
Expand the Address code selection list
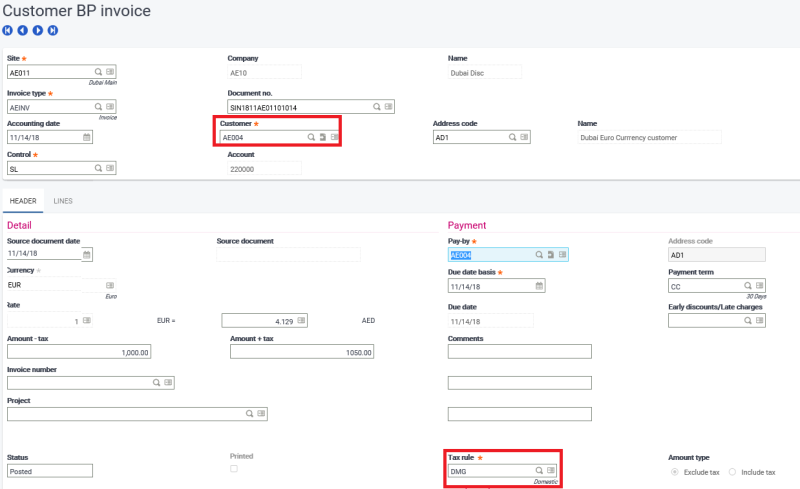click(x=523, y=137)
